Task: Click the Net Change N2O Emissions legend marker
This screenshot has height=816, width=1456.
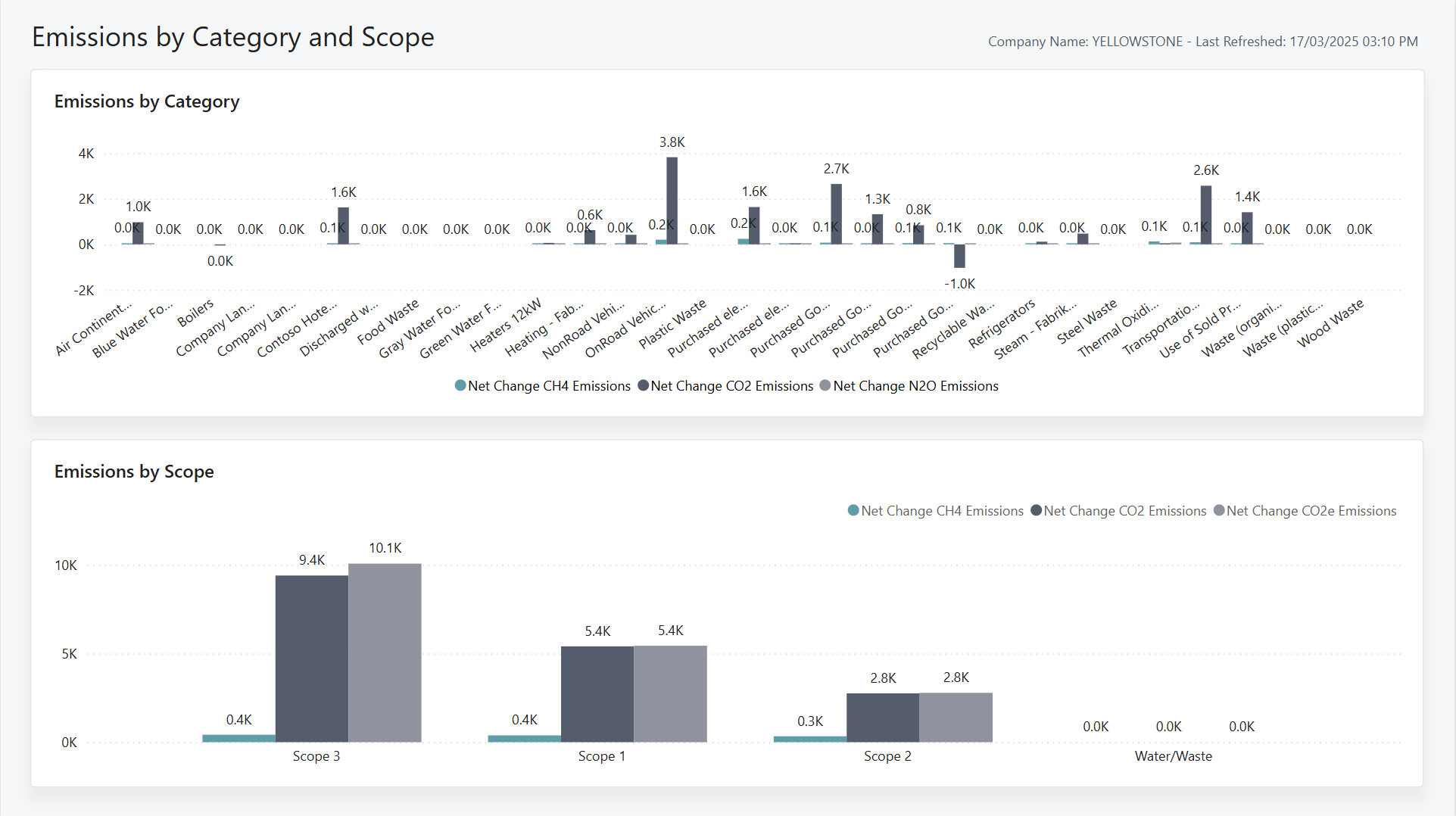Action: tap(825, 386)
